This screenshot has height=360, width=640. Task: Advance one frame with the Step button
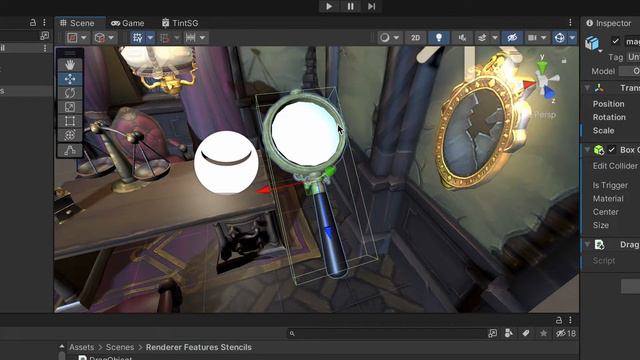(x=371, y=7)
